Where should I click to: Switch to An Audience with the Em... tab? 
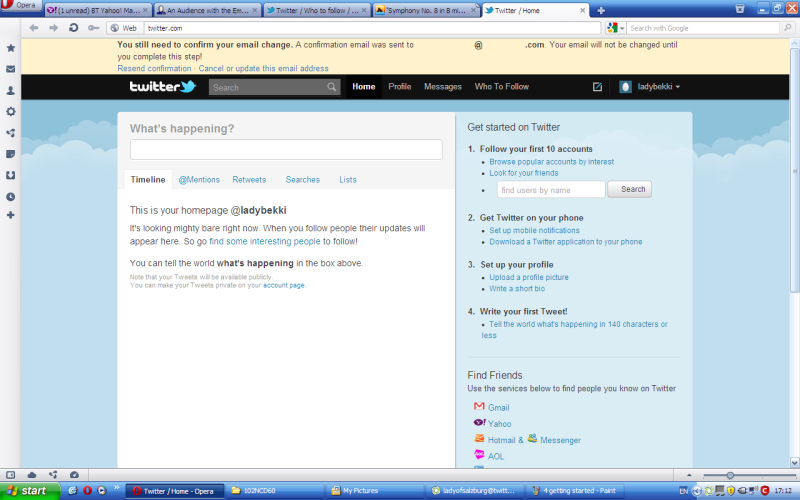[x=207, y=10]
